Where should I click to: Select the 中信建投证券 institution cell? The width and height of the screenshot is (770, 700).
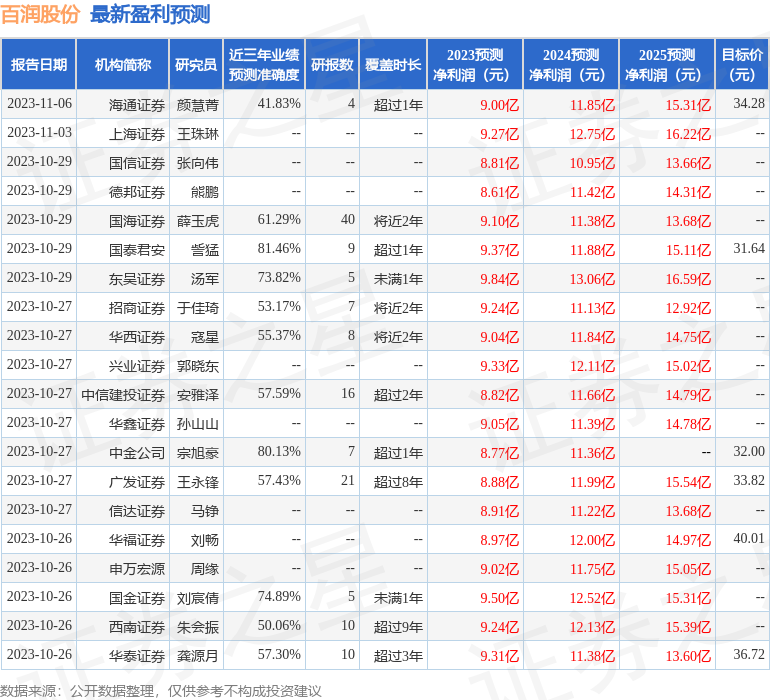[x=123, y=394]
